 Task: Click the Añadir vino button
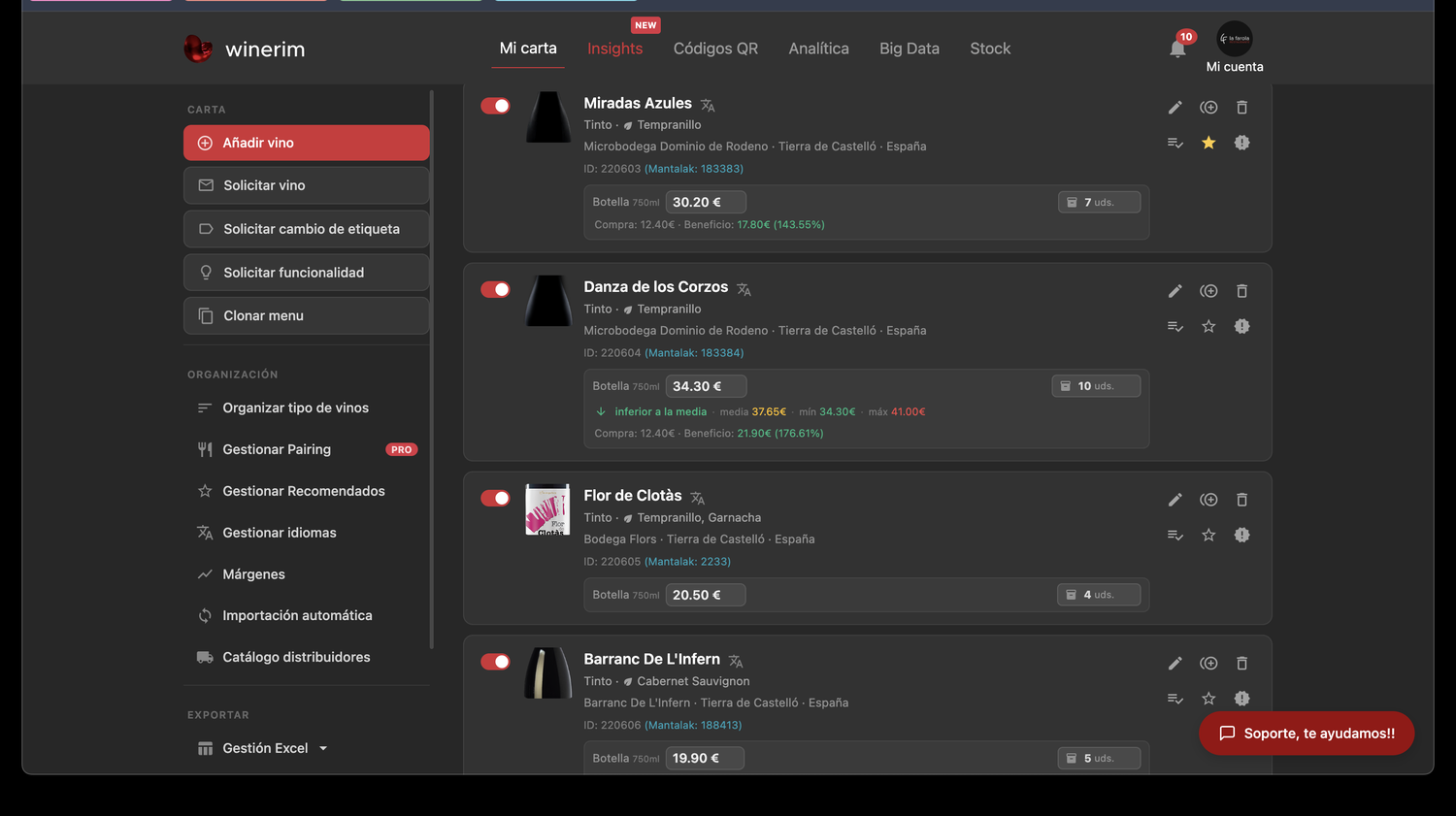point(307,143)
